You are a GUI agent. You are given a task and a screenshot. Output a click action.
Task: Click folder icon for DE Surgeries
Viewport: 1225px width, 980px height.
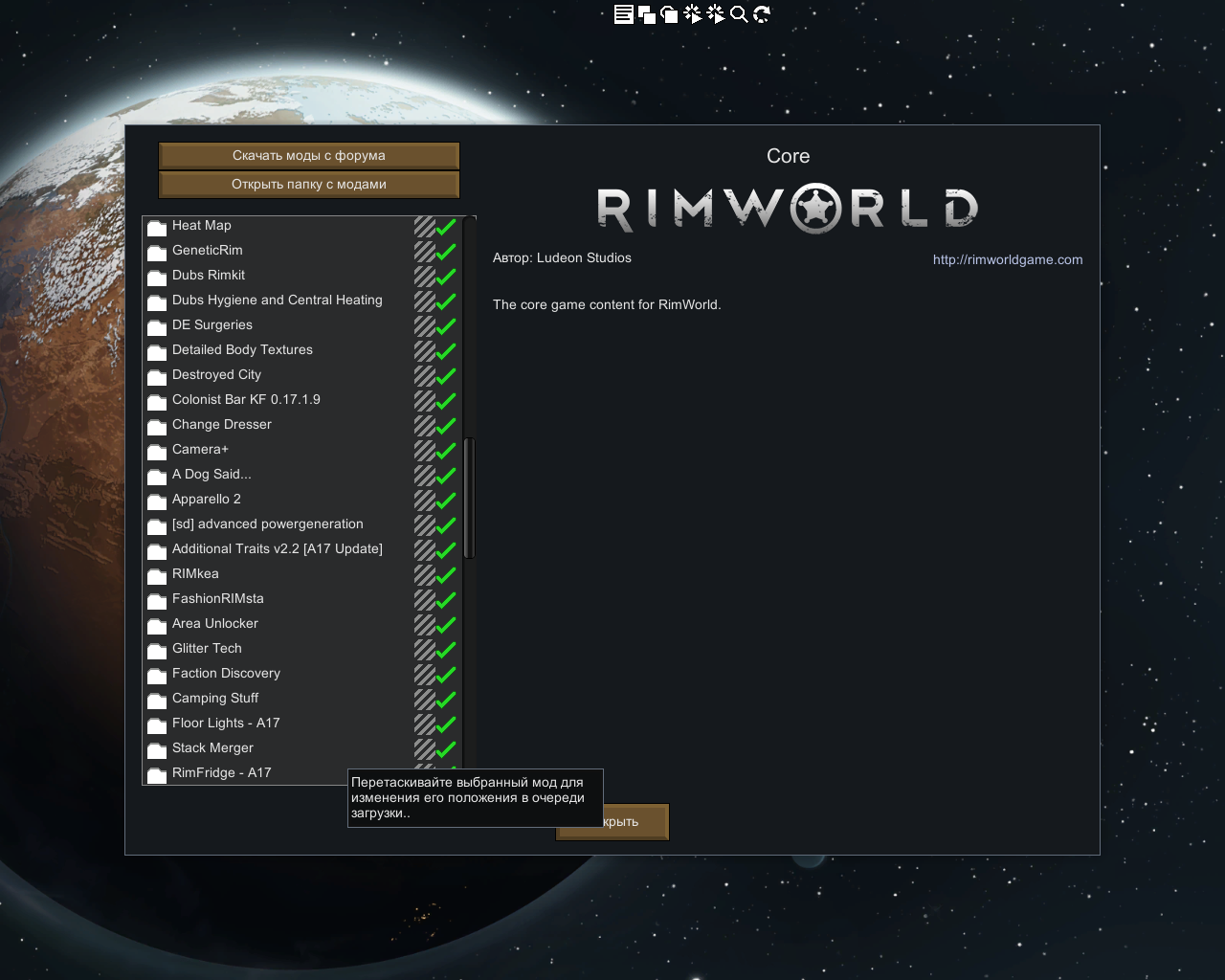point(157,327)
